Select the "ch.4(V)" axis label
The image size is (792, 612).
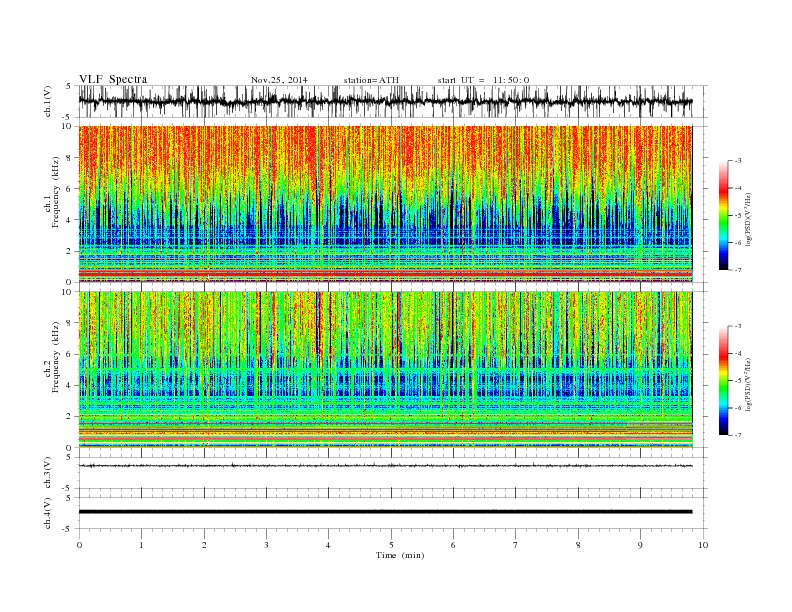[47, 513]
